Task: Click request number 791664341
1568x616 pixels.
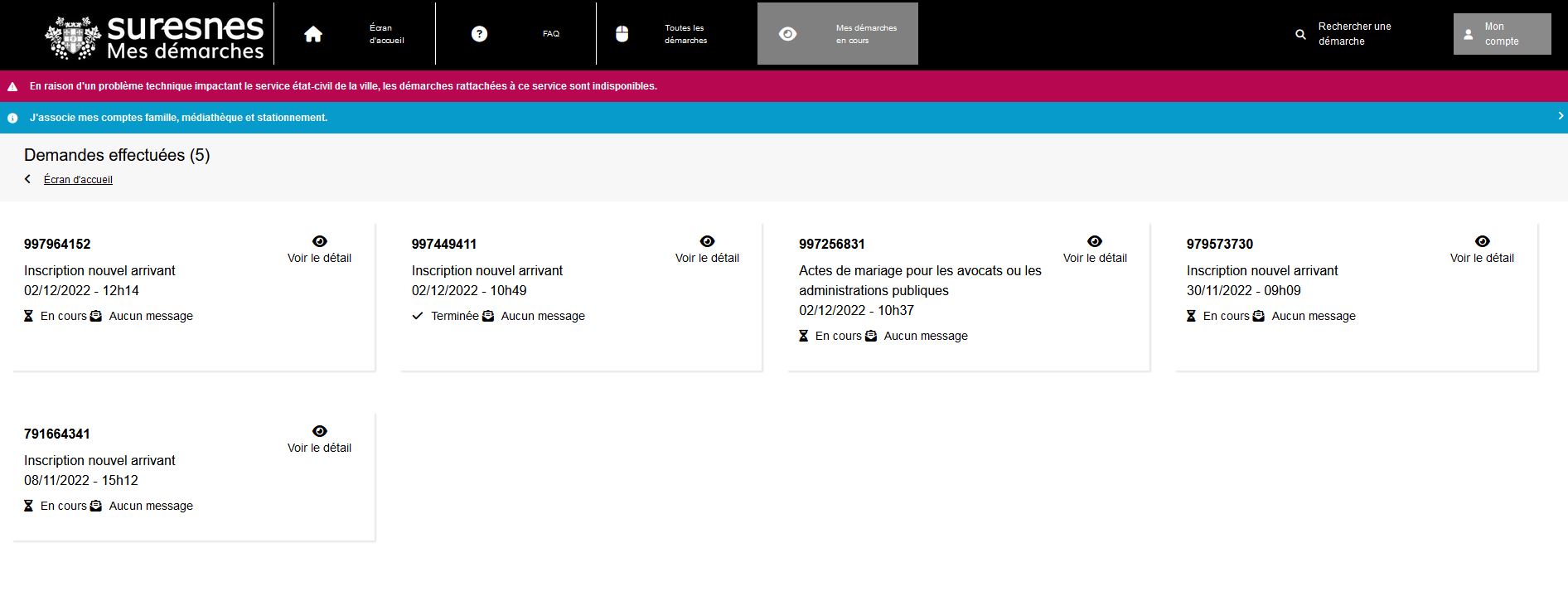Action: pos(57,434)
